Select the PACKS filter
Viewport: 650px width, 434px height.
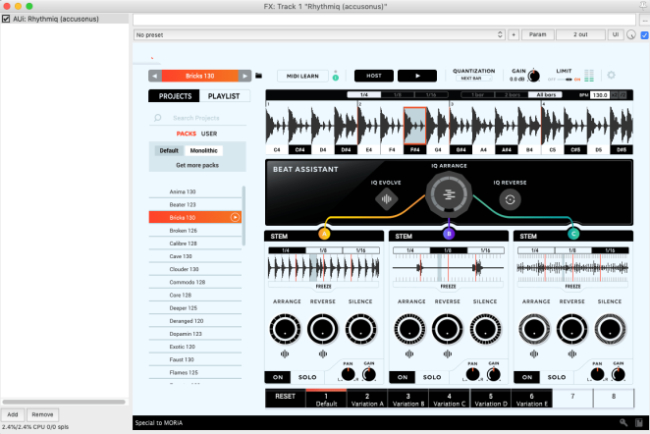coord(186,133)
